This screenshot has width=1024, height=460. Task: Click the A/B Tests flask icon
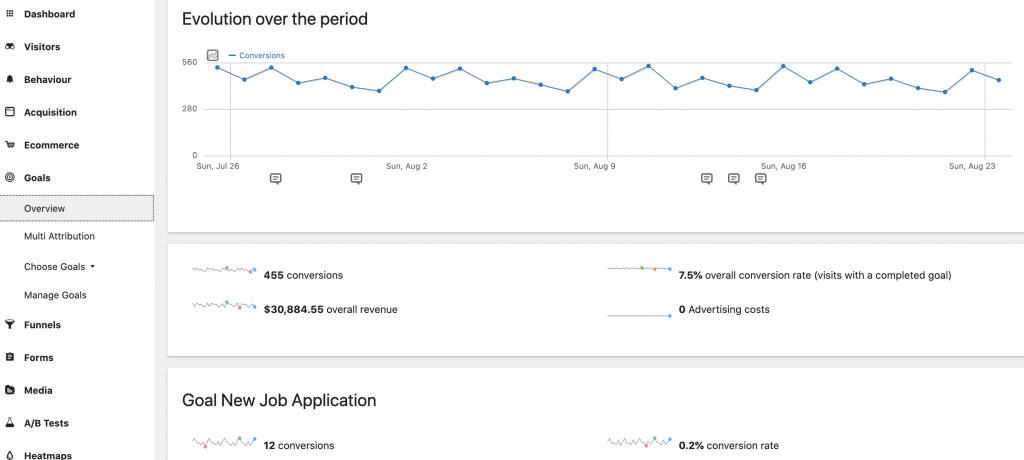pyautogui.click(x=10, y=423)
